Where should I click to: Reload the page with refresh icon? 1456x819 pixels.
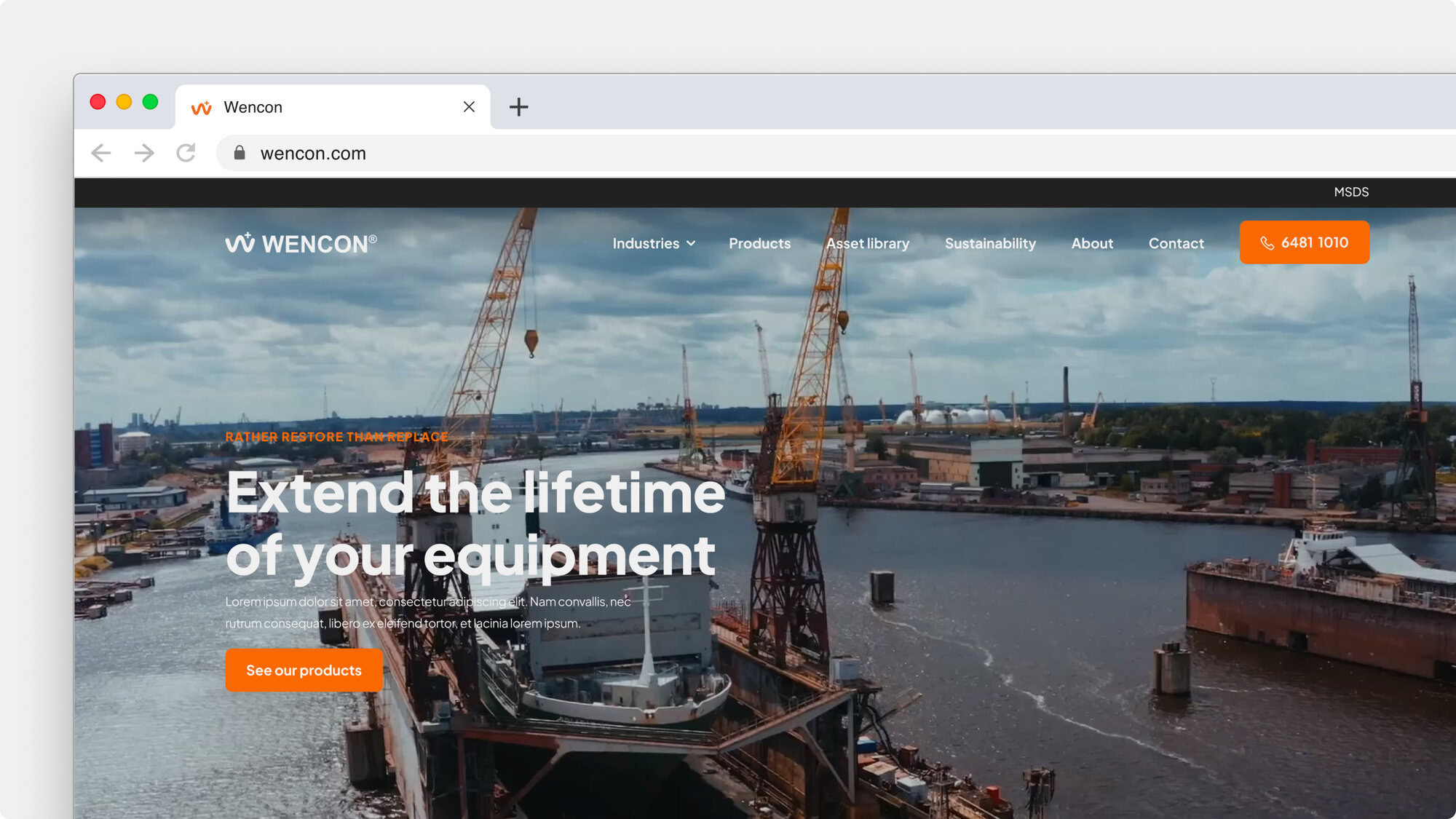pos(186,153)
